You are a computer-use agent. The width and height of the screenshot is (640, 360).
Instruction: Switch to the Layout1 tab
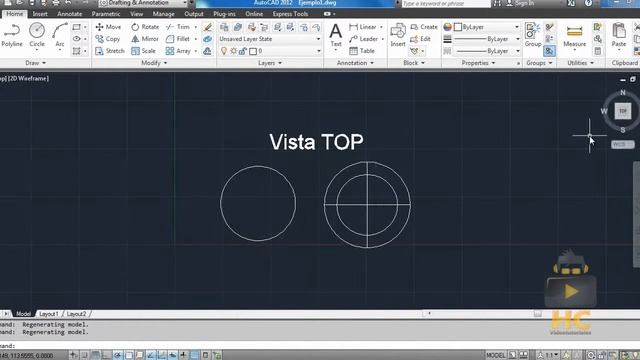tap(49, 314)
